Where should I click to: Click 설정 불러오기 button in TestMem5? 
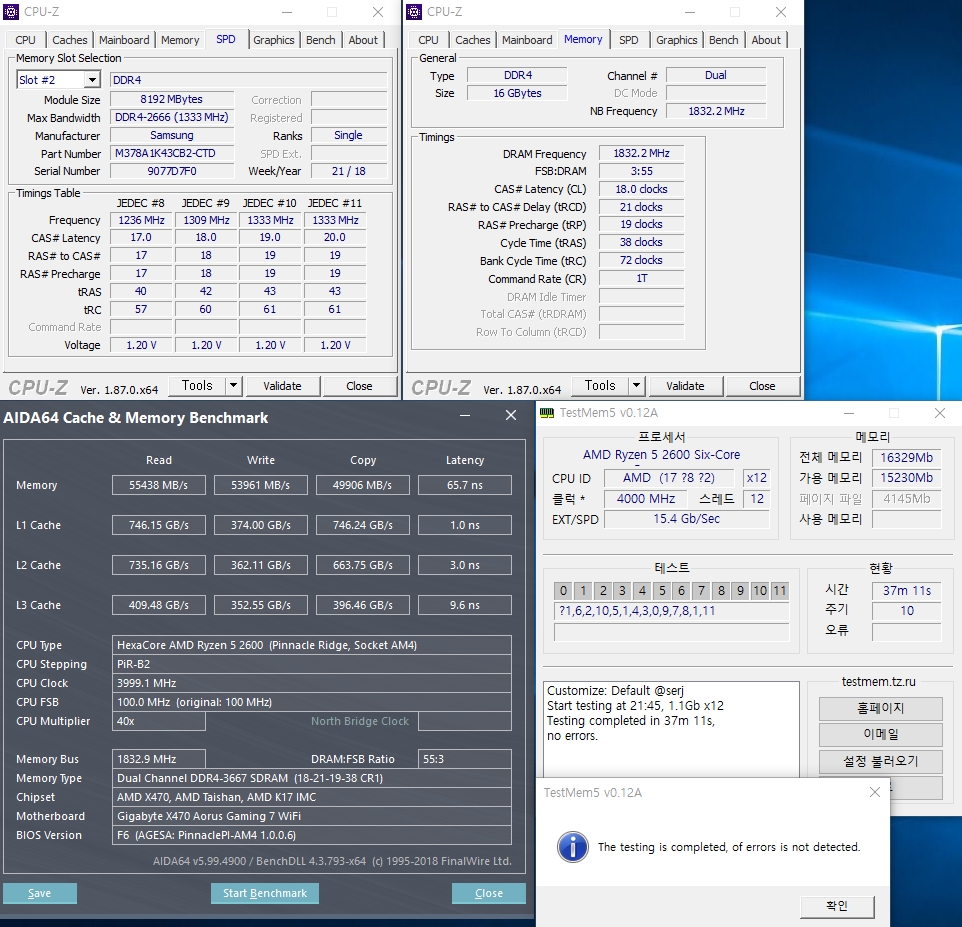880,761
